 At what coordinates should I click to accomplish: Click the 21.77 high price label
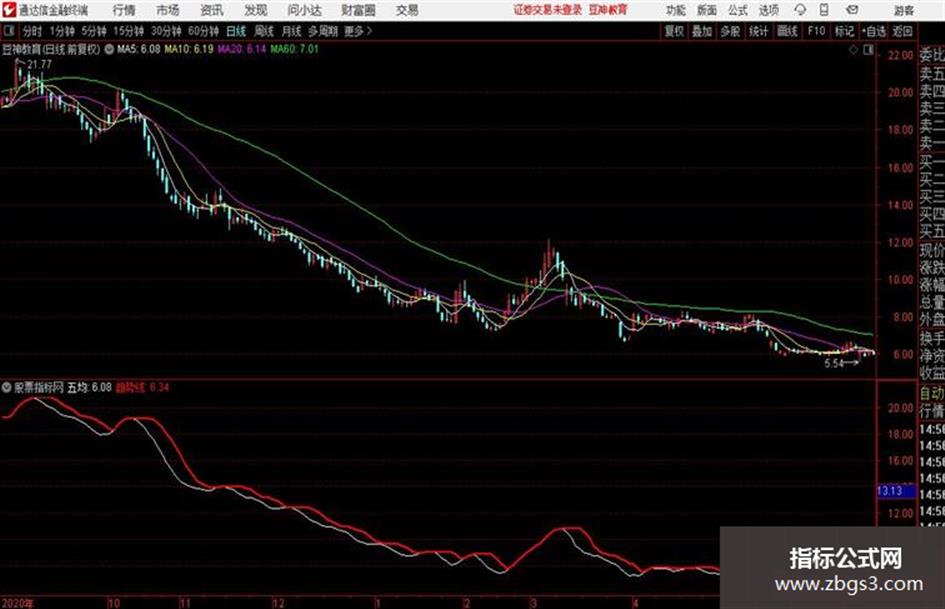point(40,64)
